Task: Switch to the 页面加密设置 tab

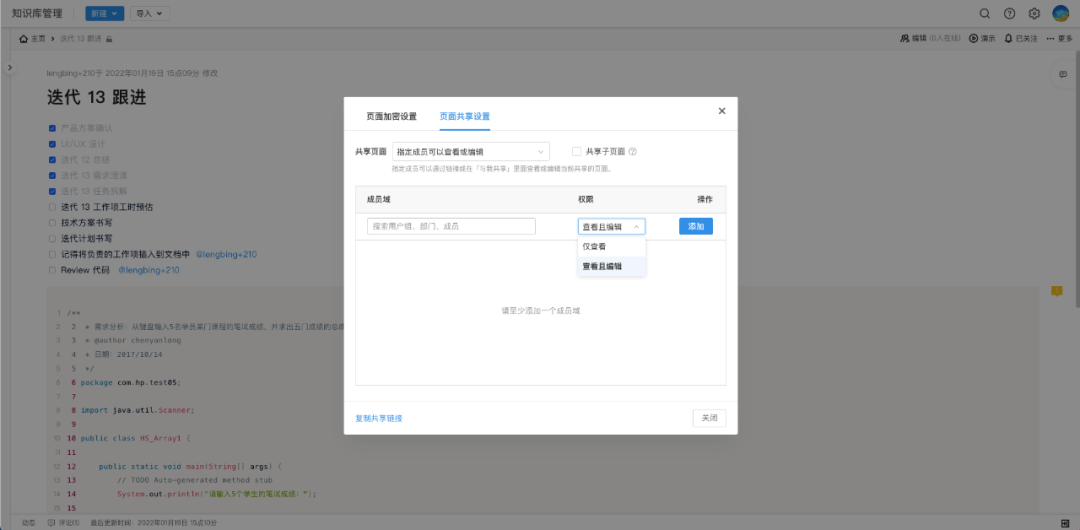Action: pyautogui.click(x=391, y=116)
